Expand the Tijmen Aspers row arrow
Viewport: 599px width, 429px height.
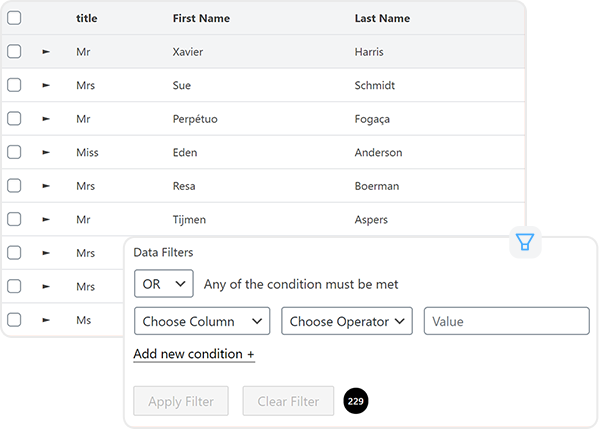point(46,220)
